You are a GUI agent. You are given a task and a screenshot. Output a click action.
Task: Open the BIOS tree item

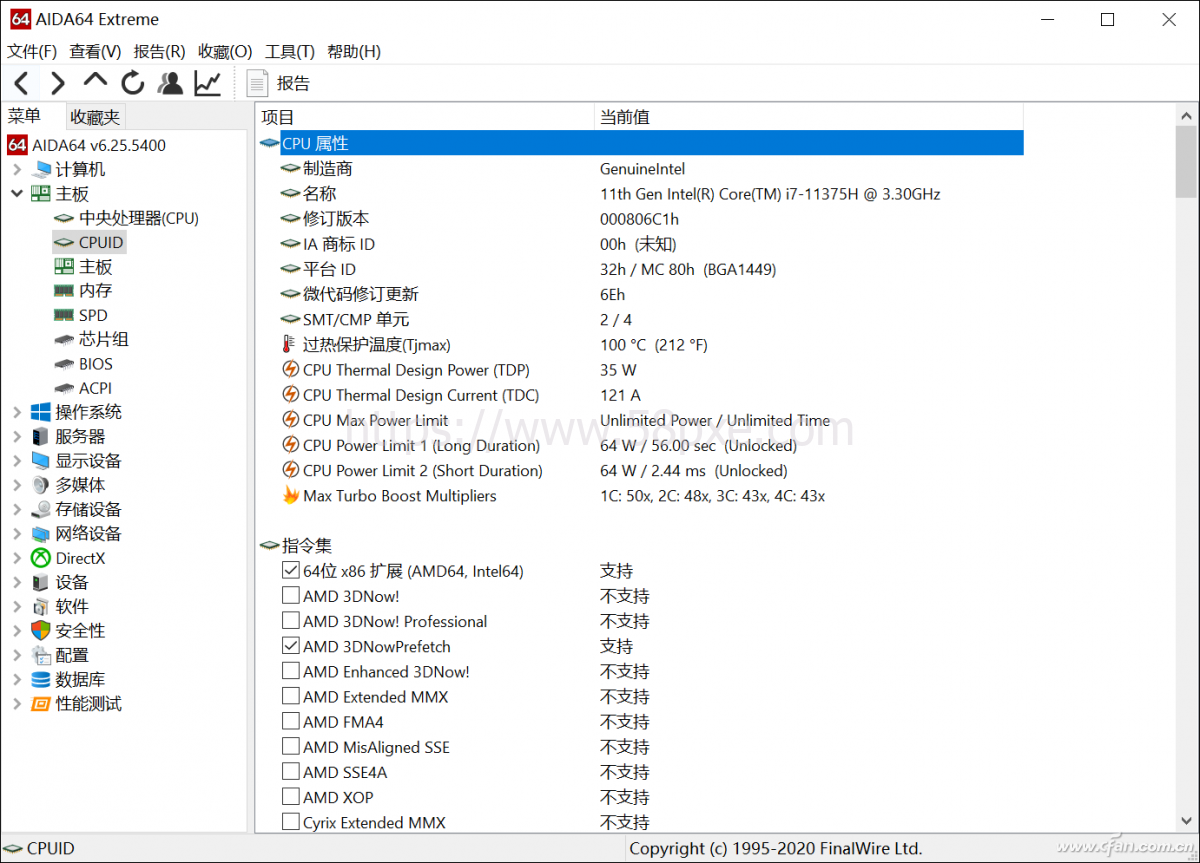point(96,364)
